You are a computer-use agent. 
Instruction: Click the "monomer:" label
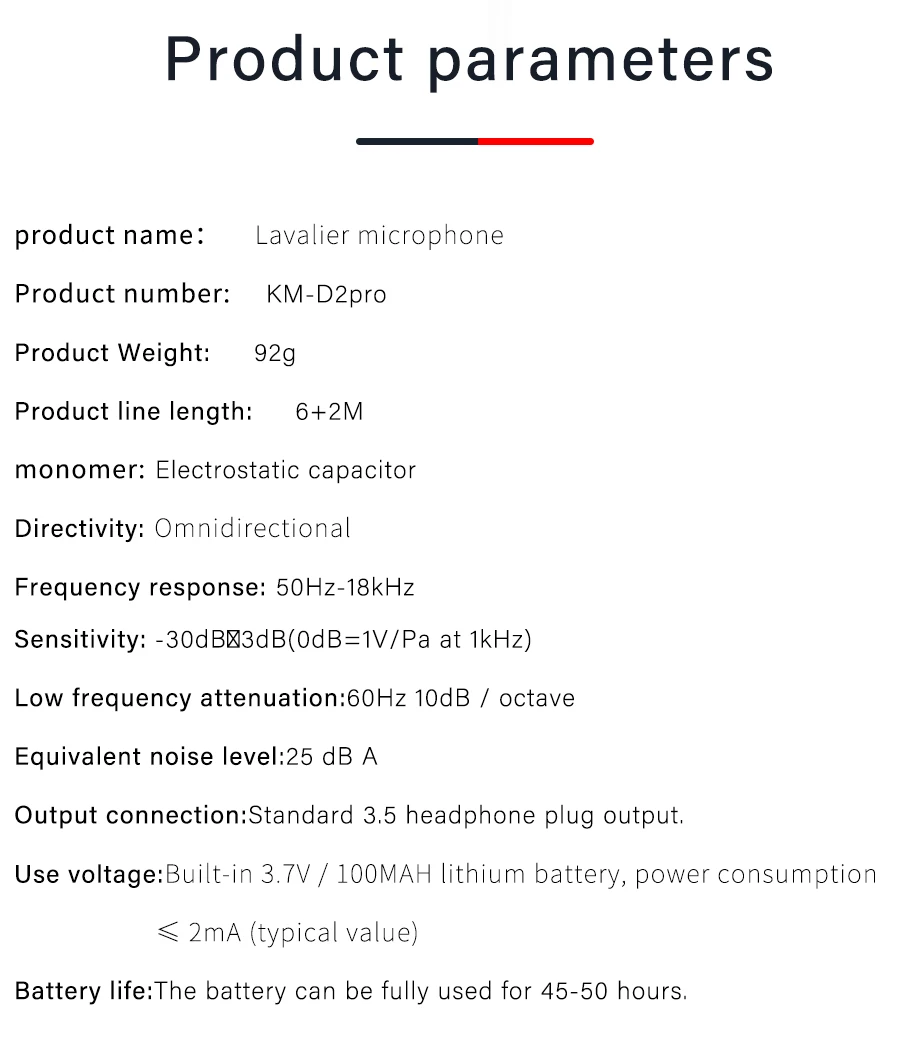coord(80,470)
